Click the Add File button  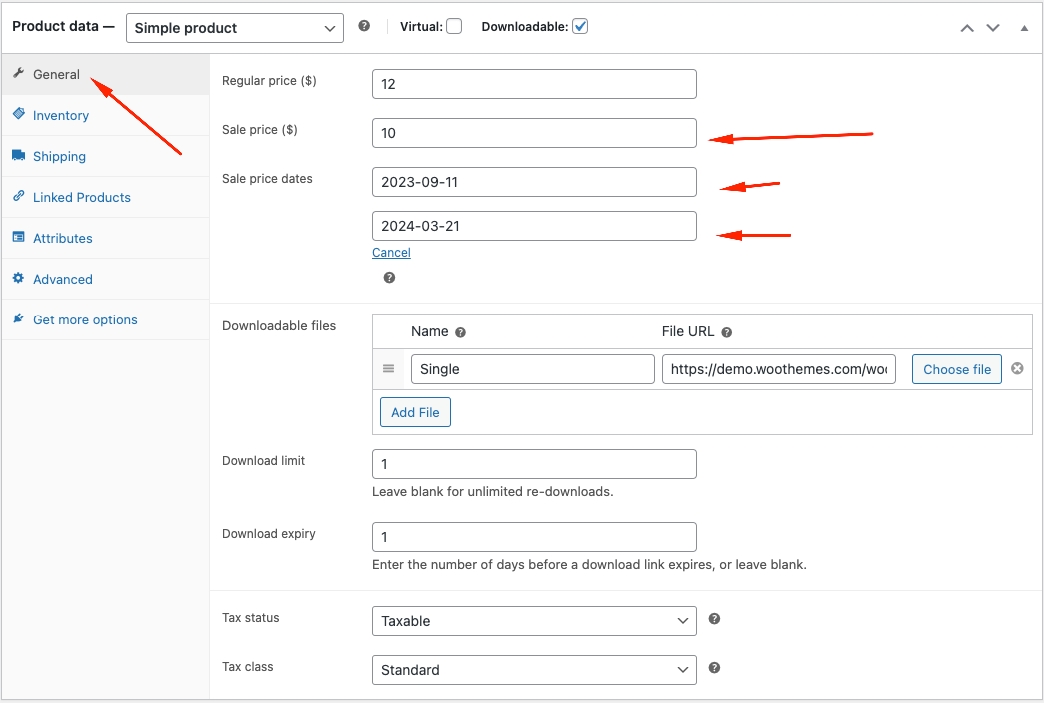pos(415,412)
